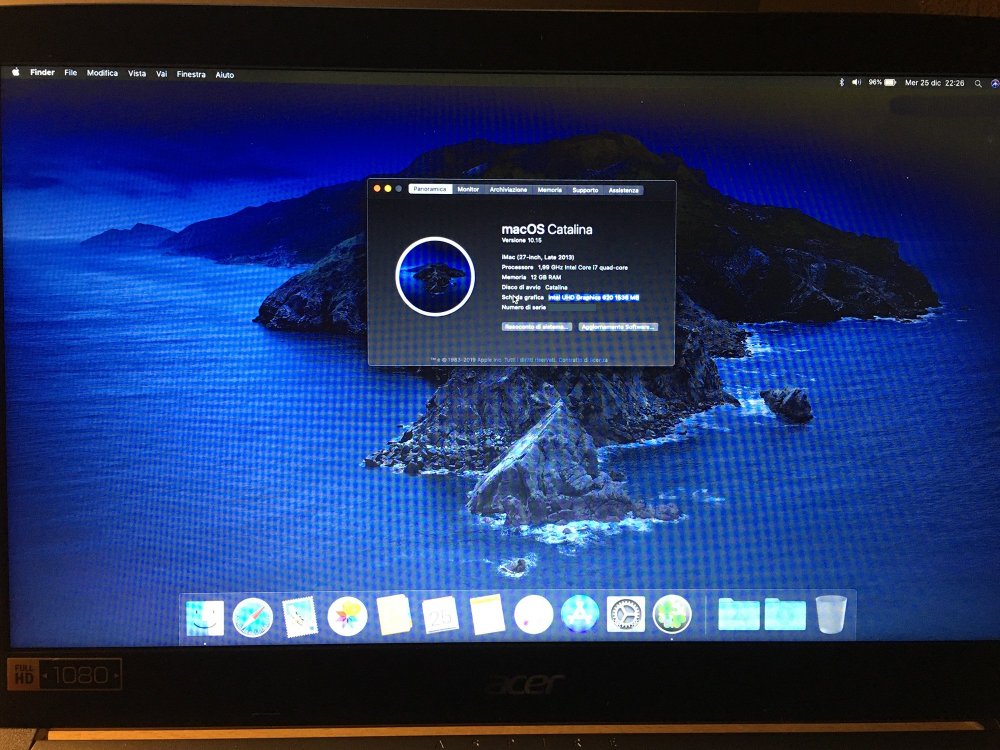Viewport: 1000px width, 750px height.
Task: Click the Spotlight search magnifier icon
Action: pyautogui.click(x=978, y=84)
